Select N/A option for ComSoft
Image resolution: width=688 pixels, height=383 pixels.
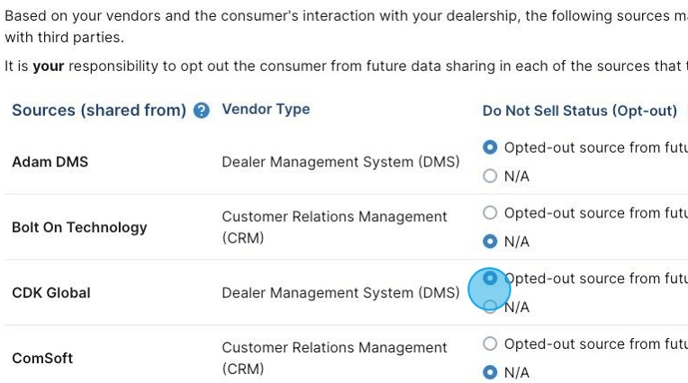coord(490,372)
